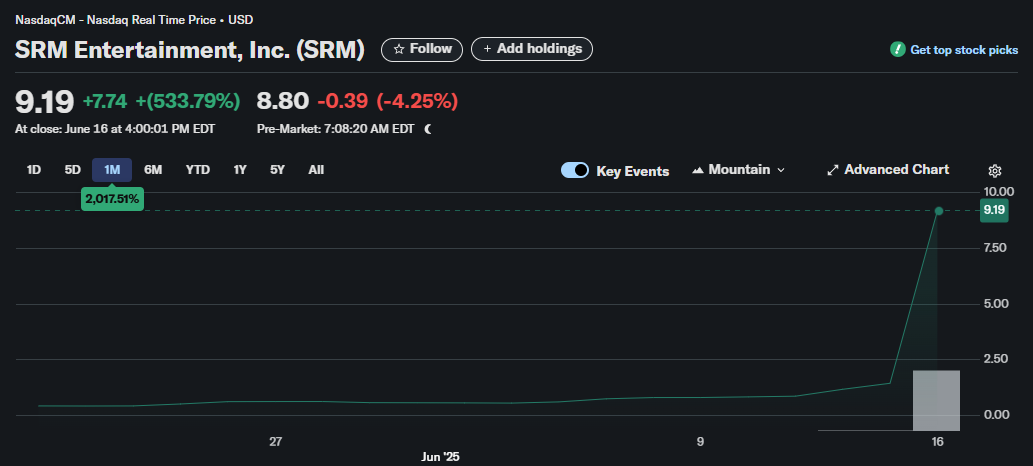The height and width of the screenshot is (466, 1033).
Task: Click the pre-market moon icon
Action: click(x=428, y=129)
